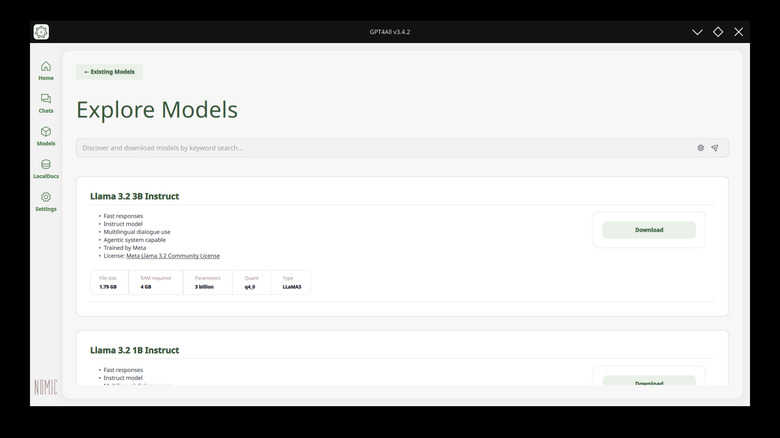Go back via Existing Models button

coord(110,72)
